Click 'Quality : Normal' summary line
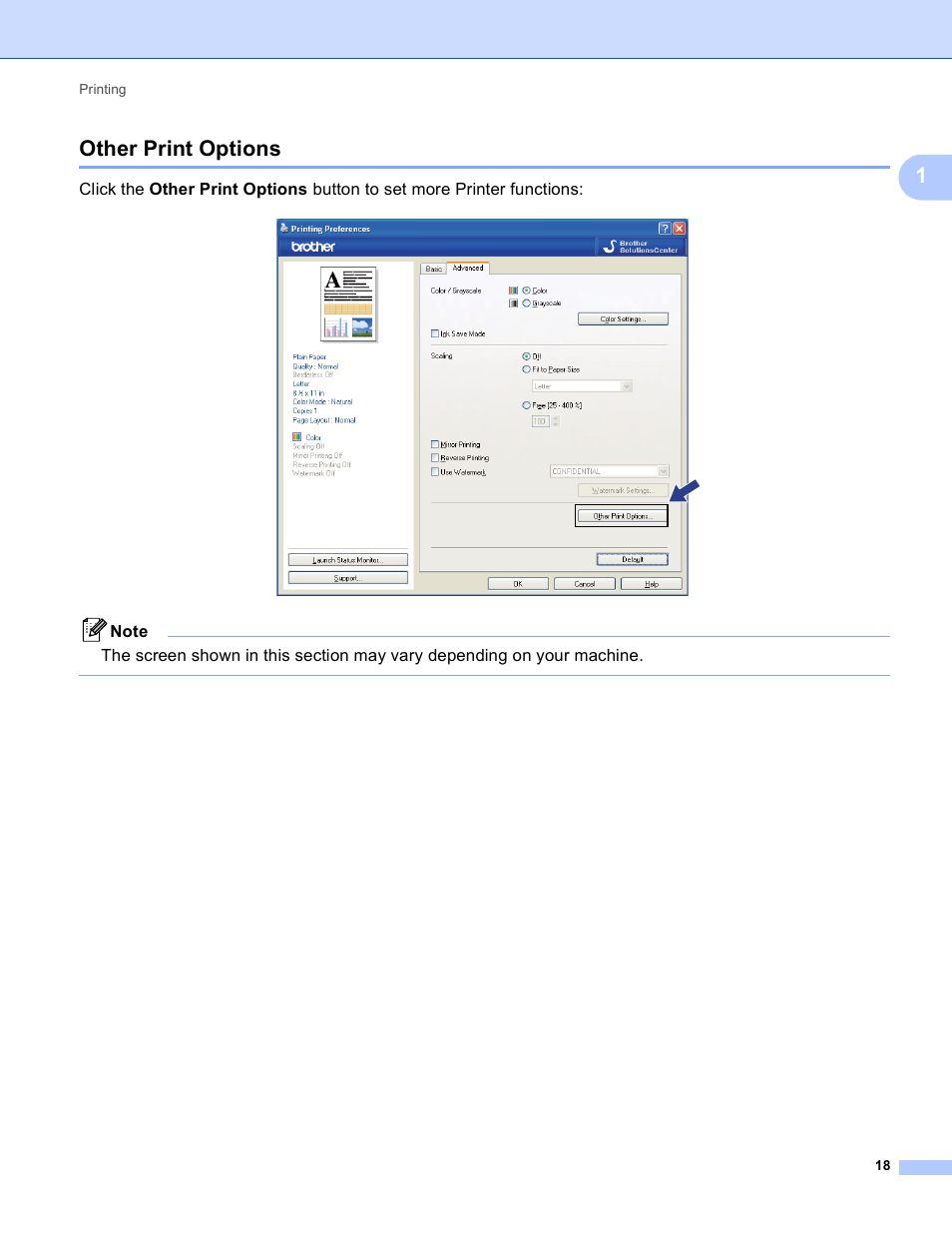This screenshot has height=1233, width=952. [x=315, y=366]
